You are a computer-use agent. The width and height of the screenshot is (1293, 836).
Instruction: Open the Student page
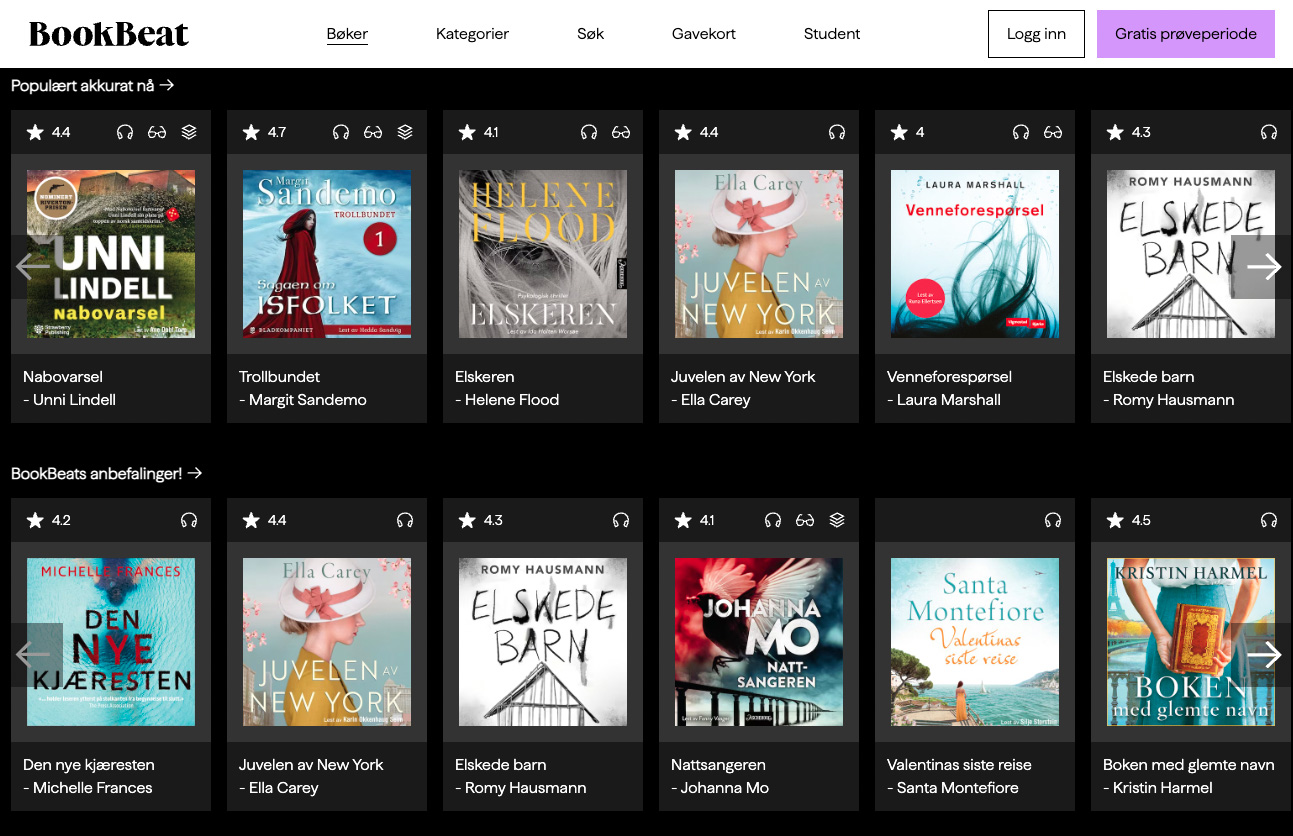[x=832, y=34]
